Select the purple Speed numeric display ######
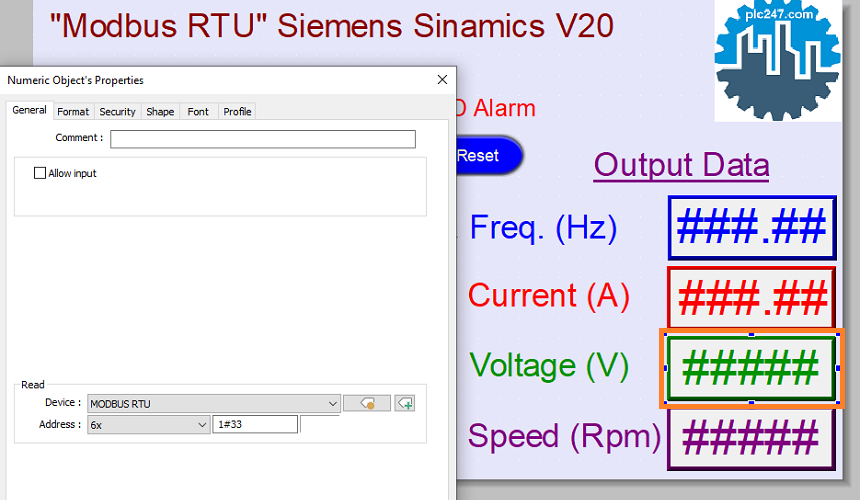The height and width of the screenshot is (500, 860). click(751, 439)
